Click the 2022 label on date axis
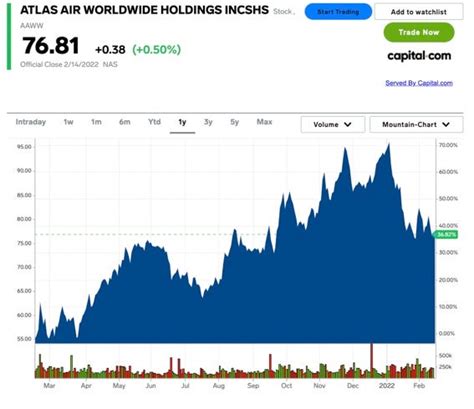Image resolution: width=474 pixels, height=409 pixels. [x=387, y=386]
